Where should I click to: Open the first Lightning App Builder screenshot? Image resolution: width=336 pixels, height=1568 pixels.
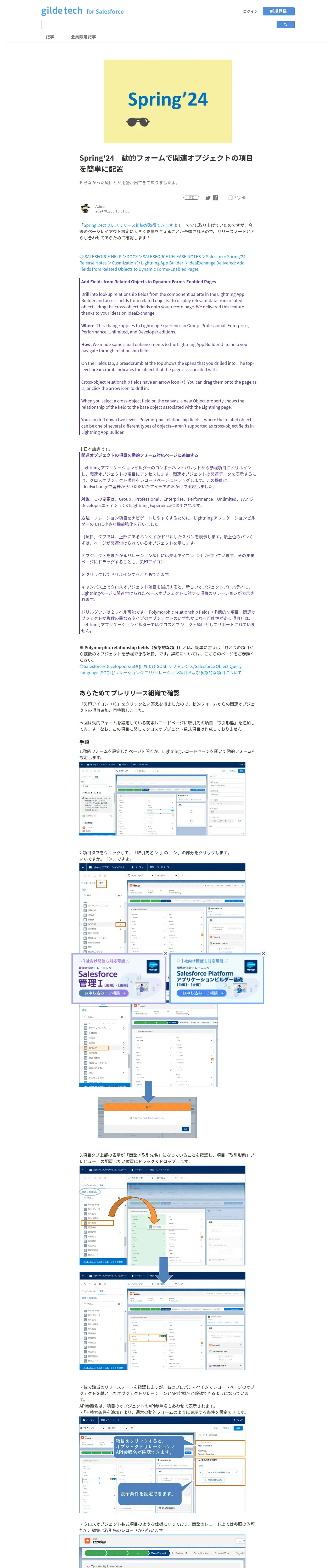[162, 798]
